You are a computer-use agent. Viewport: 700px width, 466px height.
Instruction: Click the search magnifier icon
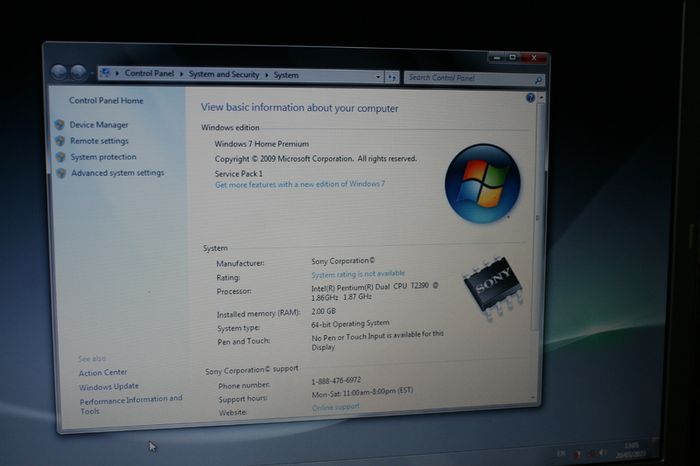tap(538, 80)
